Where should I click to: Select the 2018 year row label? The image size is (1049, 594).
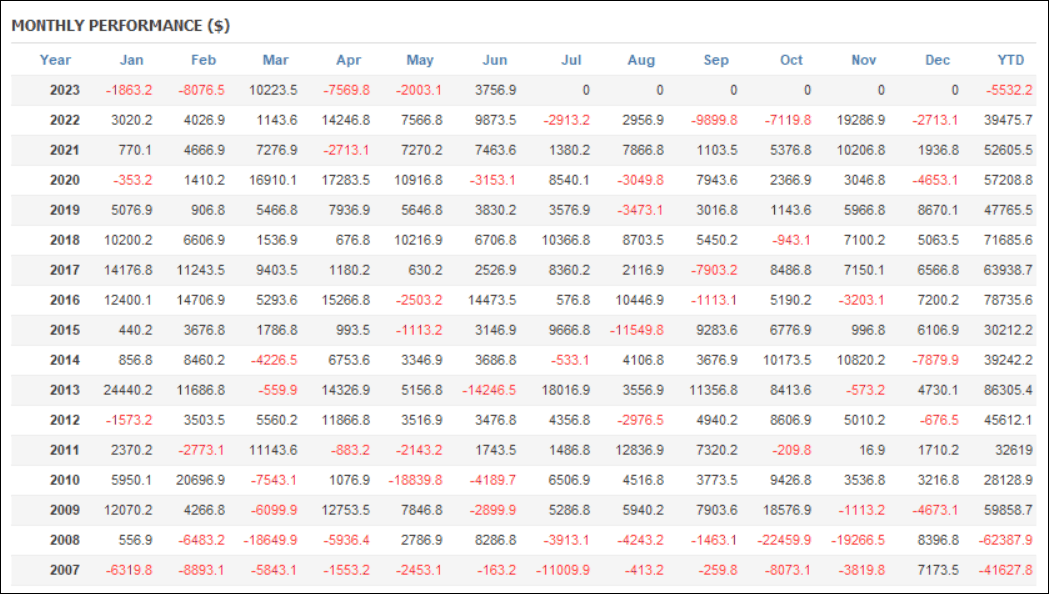pyautogui.click(x=64, y=240)
